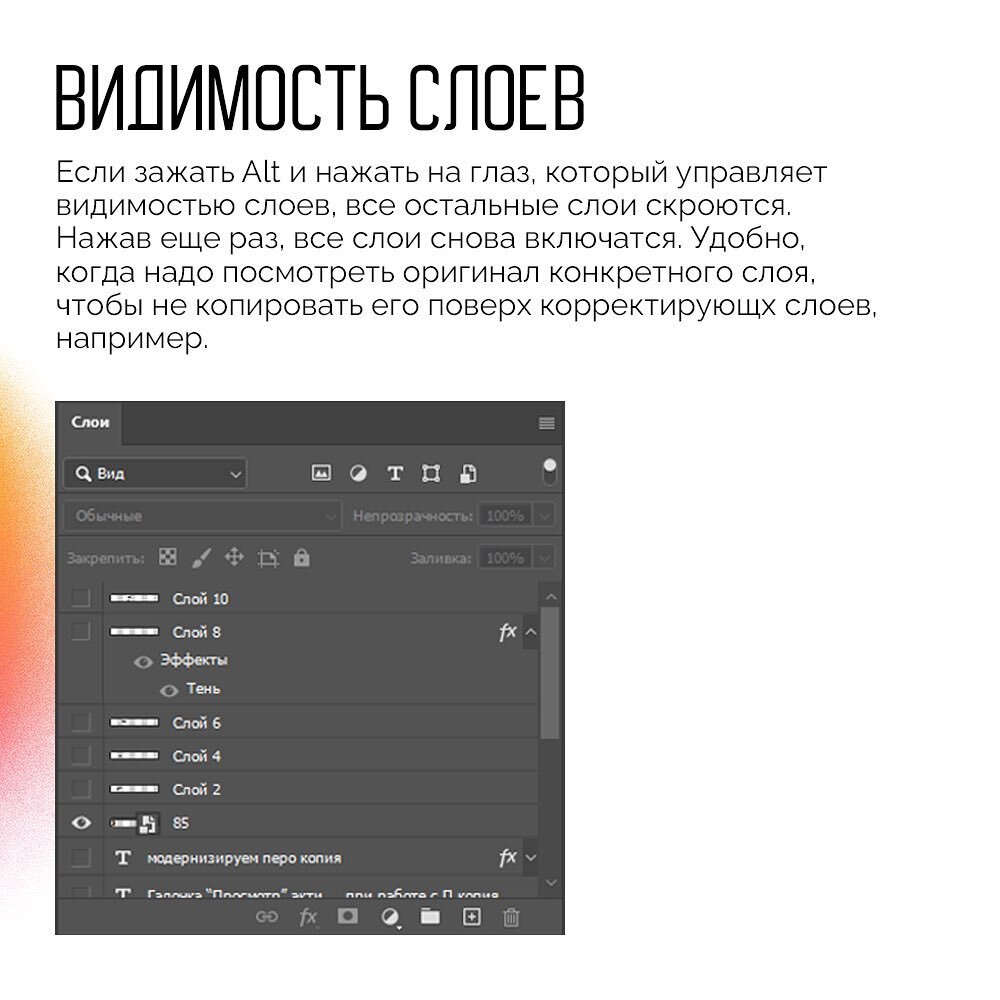Show Слой 2 visibility box
Image resolution: width=1000 pixels, height=1000 pixels.
(x=80, y=789)
